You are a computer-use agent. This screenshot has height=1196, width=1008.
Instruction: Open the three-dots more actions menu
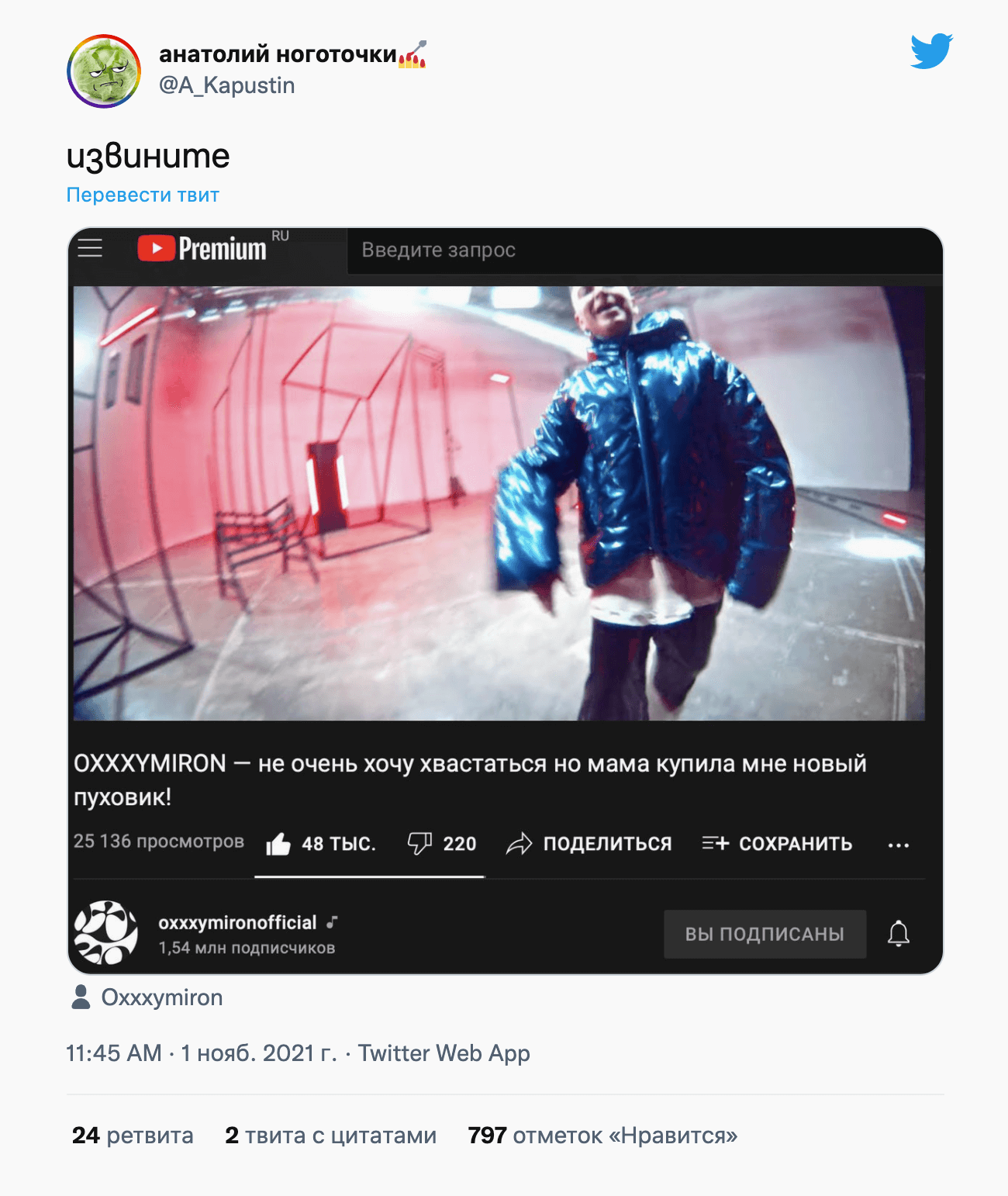pos(899,845)
